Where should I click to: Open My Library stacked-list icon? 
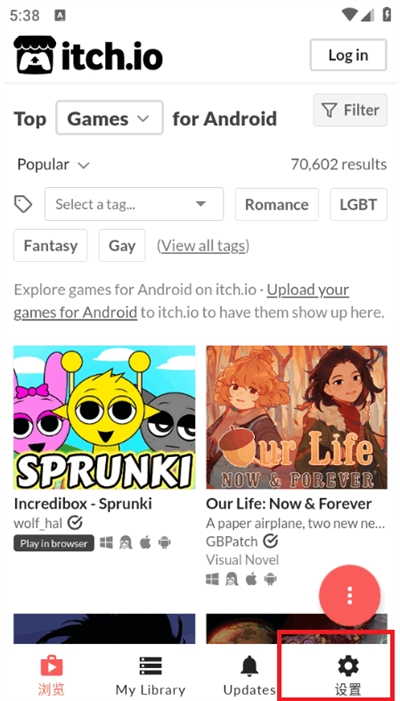tap(151, 666)
